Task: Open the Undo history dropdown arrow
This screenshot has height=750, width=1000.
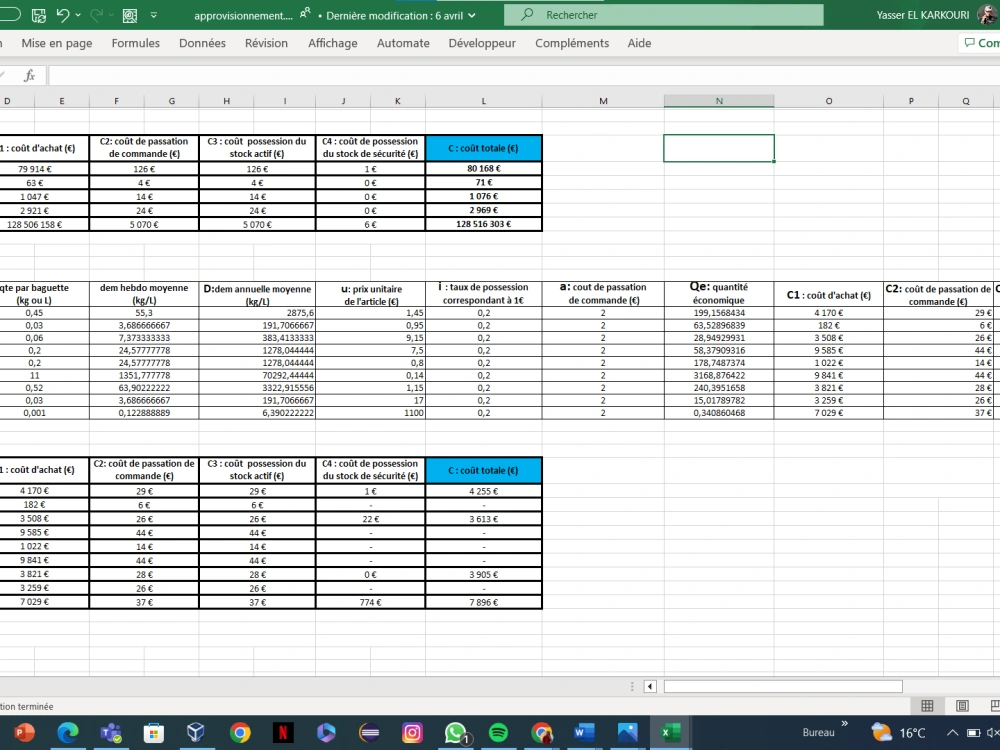Action: pos(78,15)
